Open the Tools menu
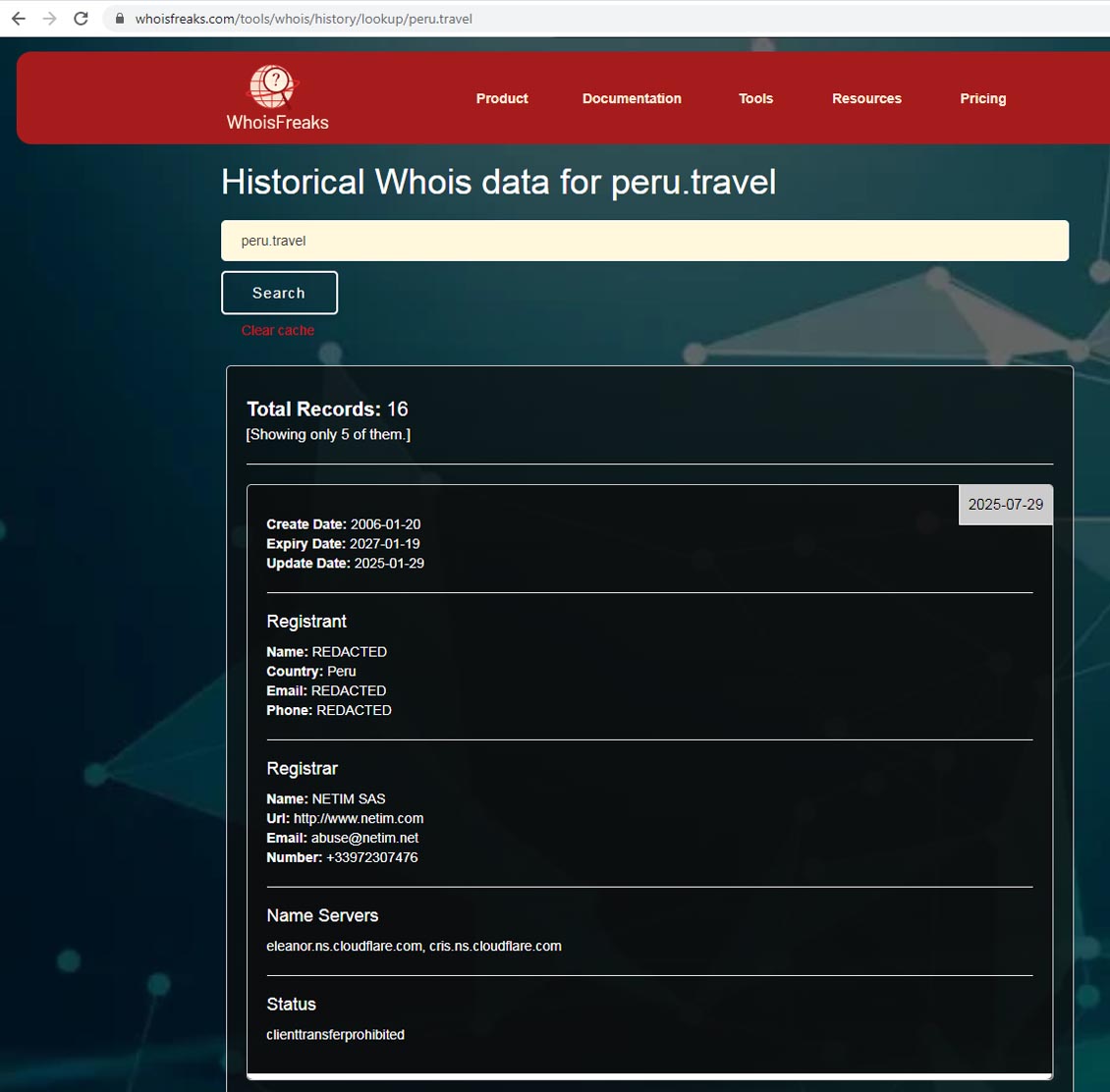 (755, 98)
